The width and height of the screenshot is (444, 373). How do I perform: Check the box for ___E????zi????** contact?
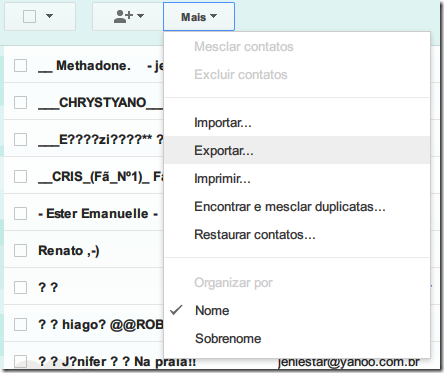(x=20, y=139)
